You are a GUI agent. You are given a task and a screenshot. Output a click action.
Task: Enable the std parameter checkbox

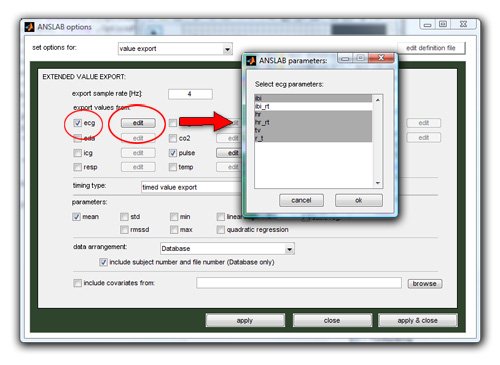click(x=124, y=217)
